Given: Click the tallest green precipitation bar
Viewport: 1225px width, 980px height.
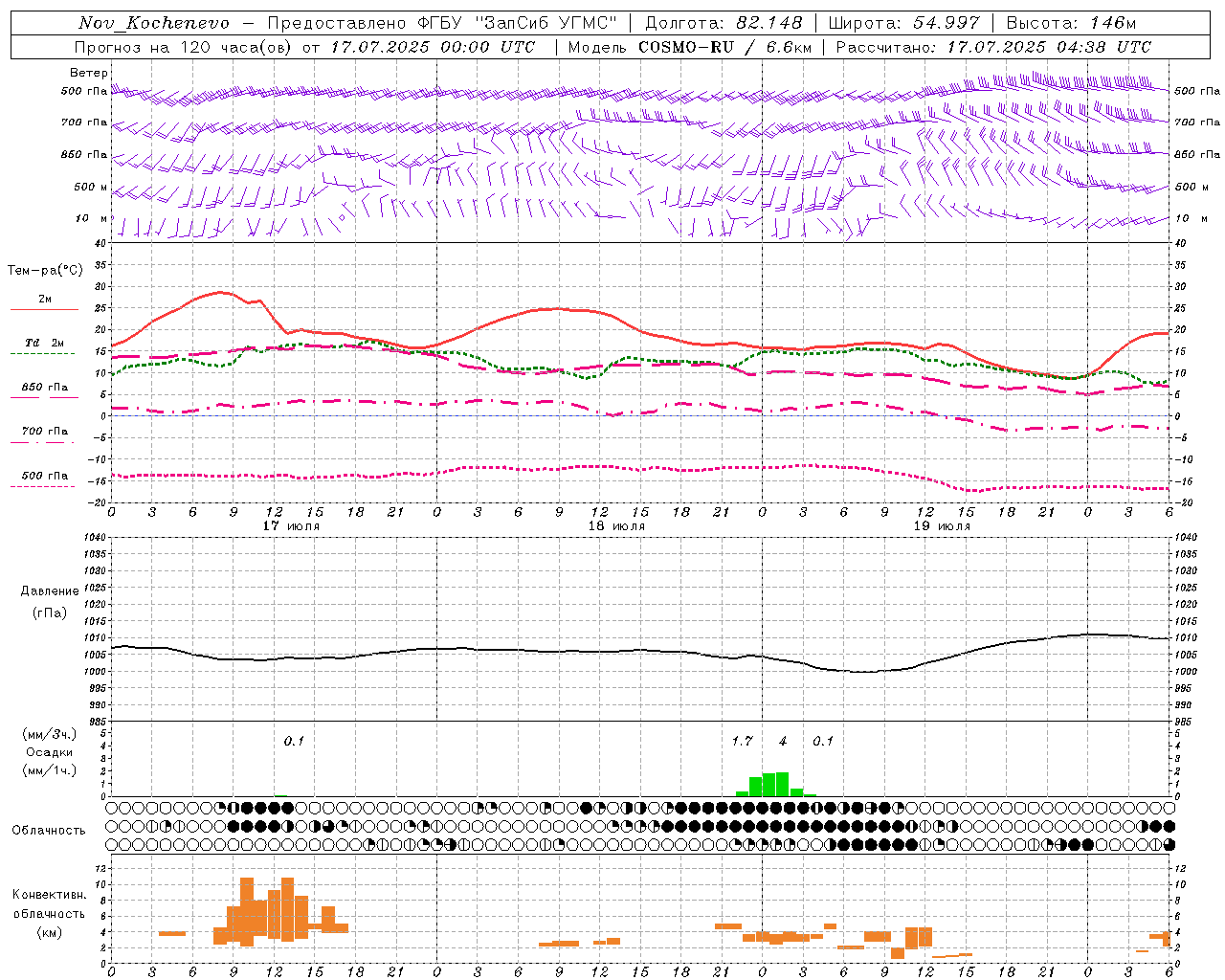Looking at the screenshot, I should tap(782, 784).
